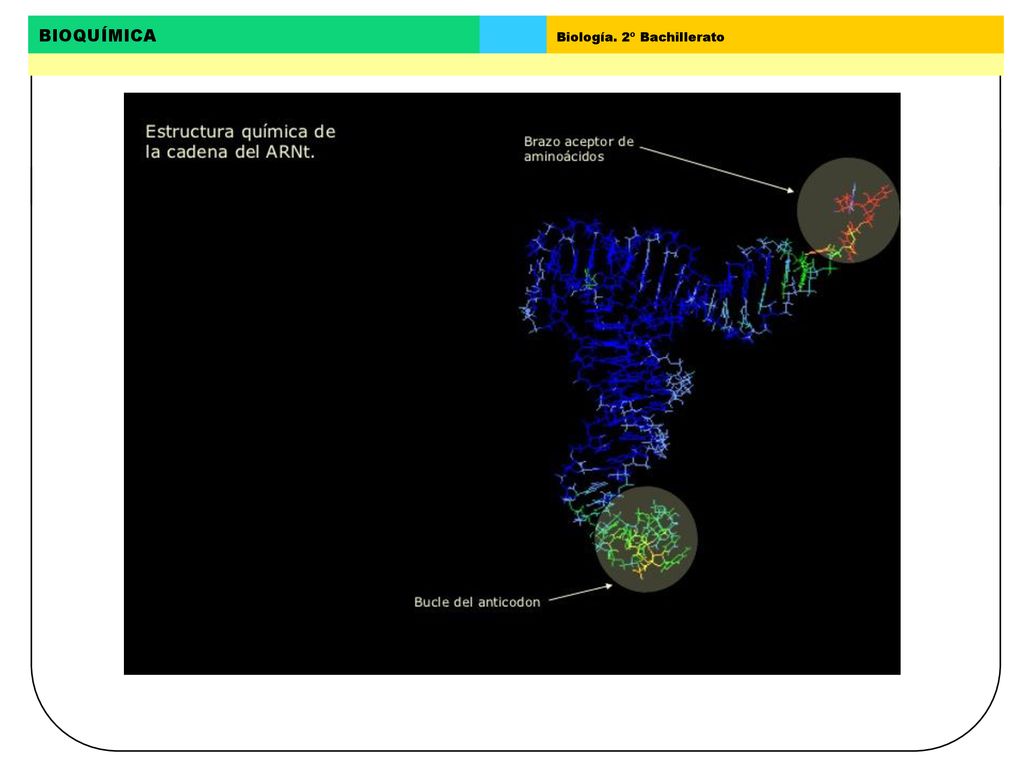
Task: Click the 'Biología. 2º Bachillerato' header text
Action: 640,37
